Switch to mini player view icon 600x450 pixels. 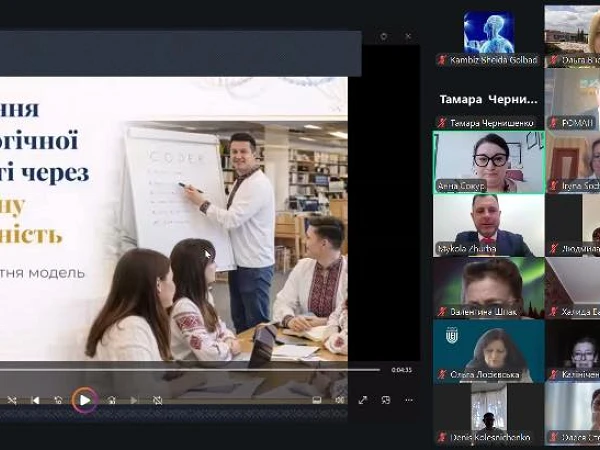click(385, 400)
